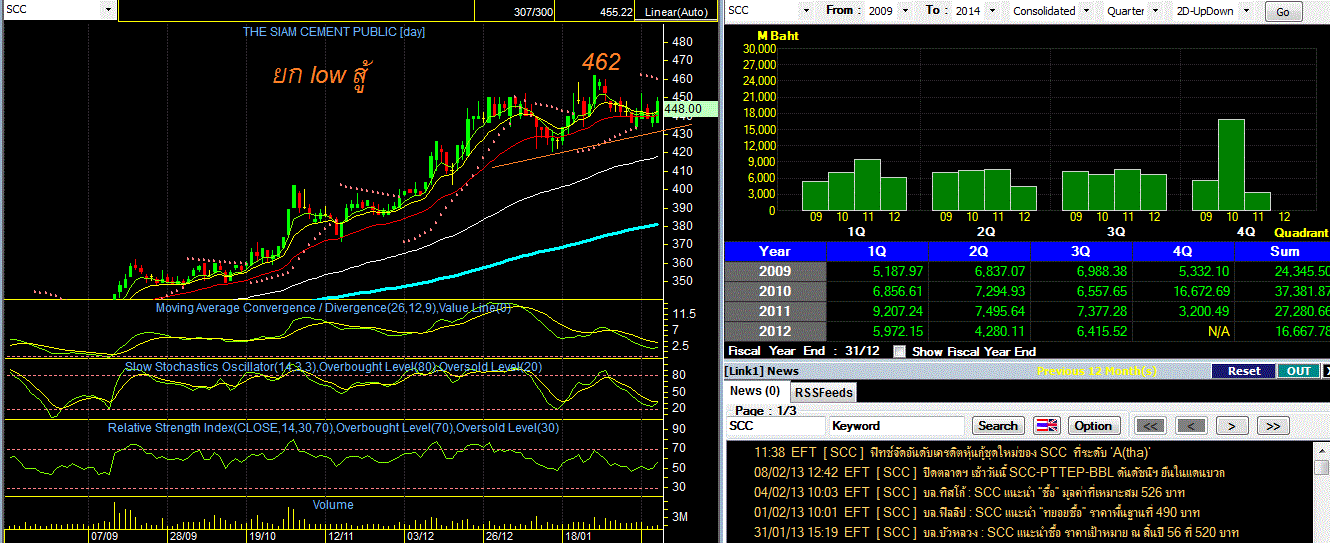Click the 462 price annotation on chart

(602, 62)
